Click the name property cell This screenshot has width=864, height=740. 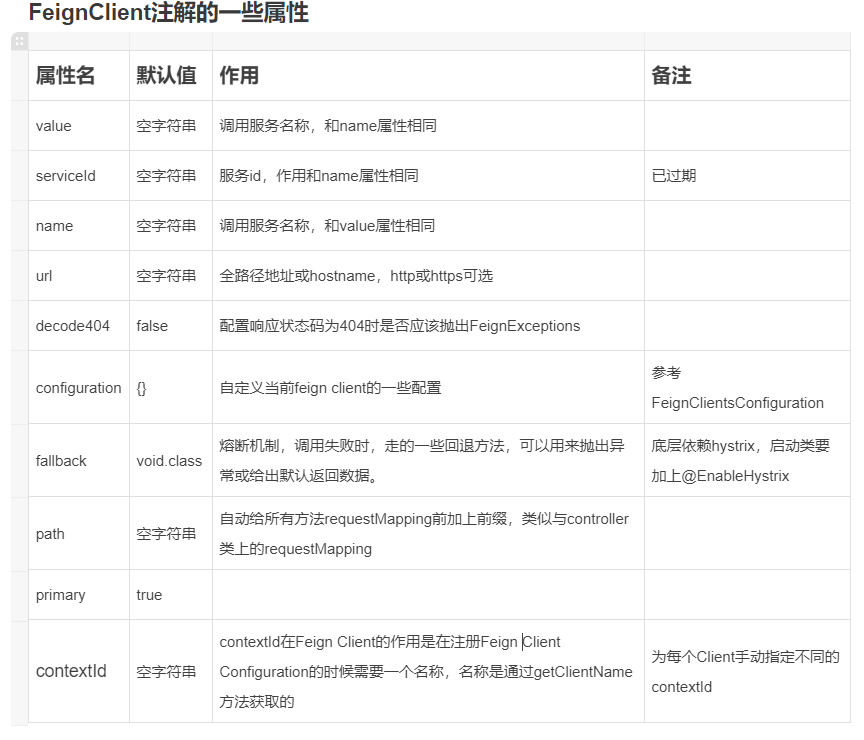coord(51,226)
